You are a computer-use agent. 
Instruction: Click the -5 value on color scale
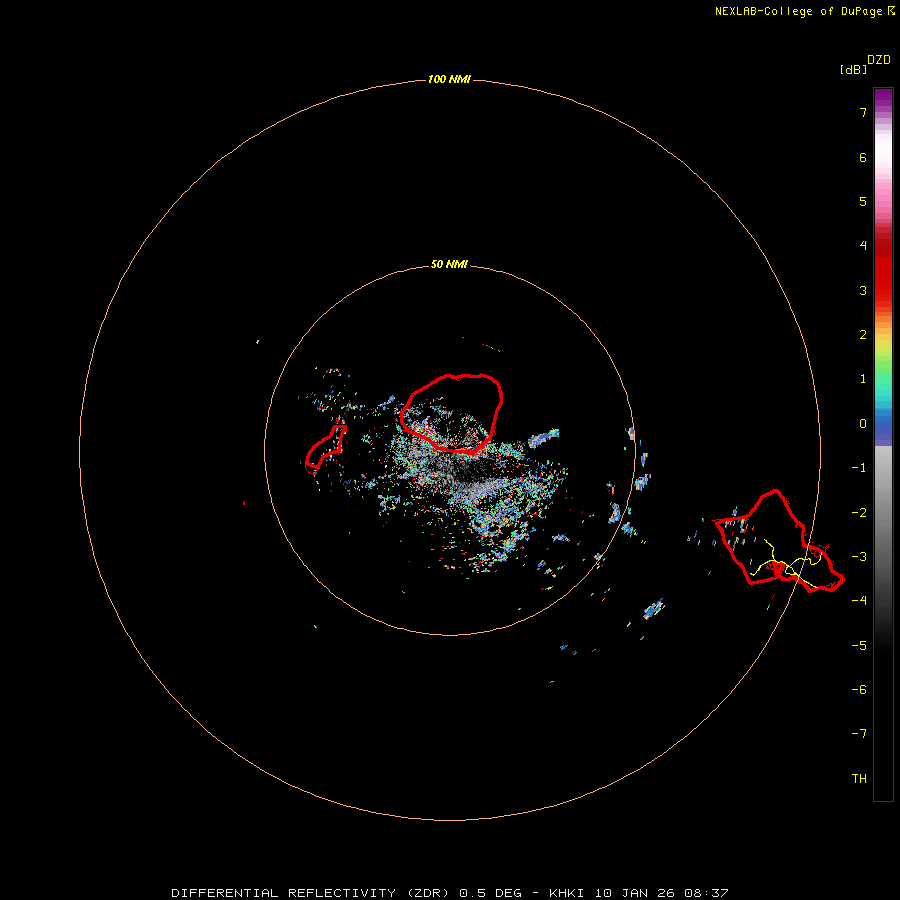[x=859, y=646]
